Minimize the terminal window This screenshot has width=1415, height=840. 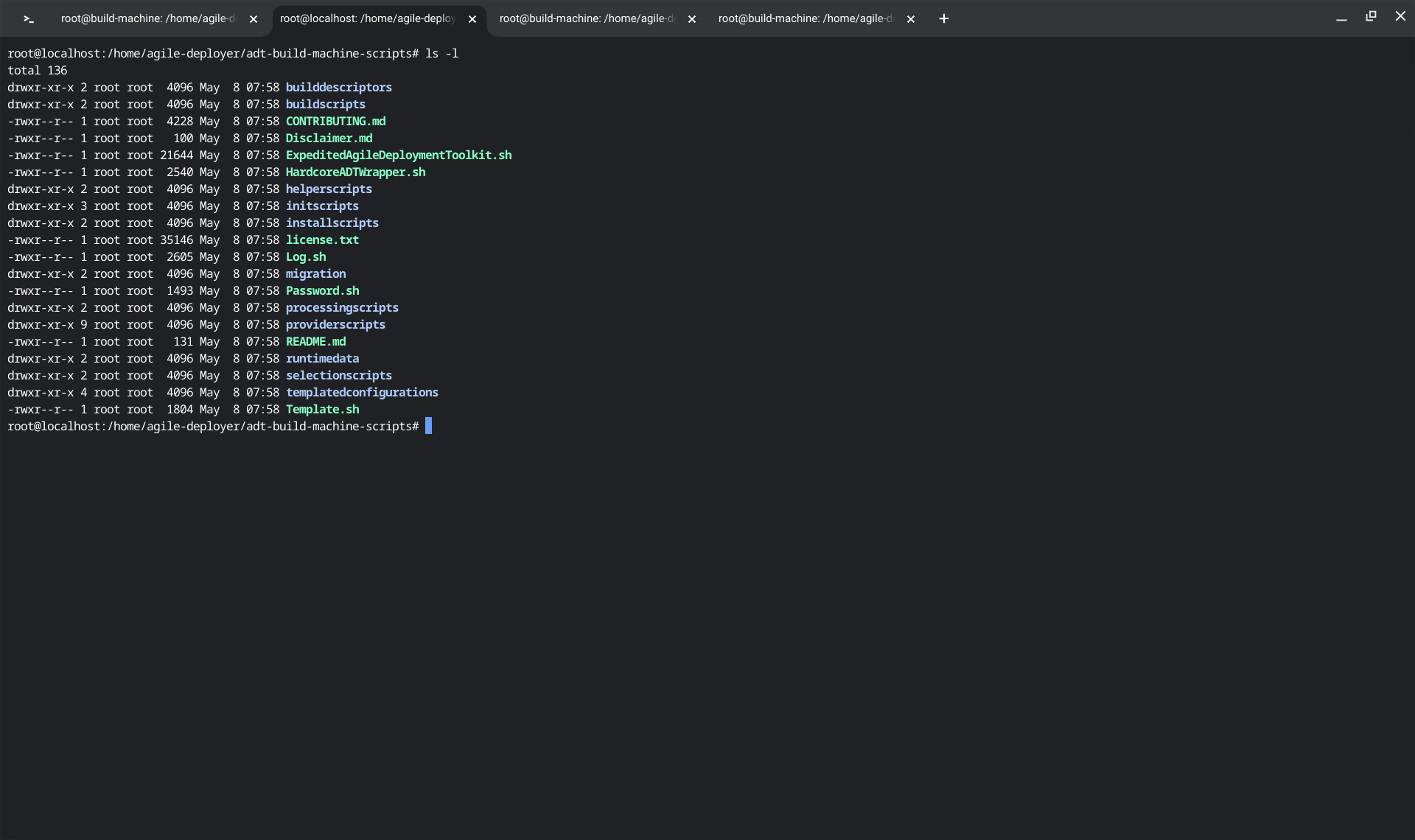point(1341,18)
